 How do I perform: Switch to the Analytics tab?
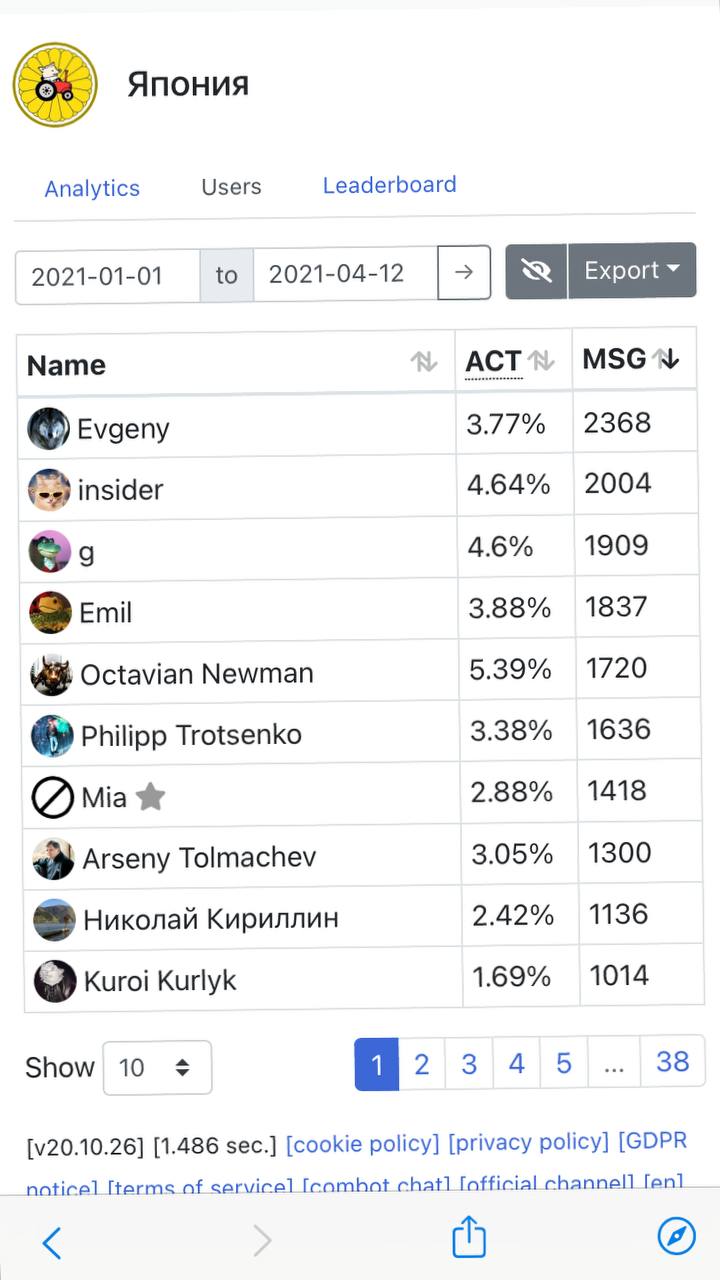pyautogui.click(x=92, y=188)
